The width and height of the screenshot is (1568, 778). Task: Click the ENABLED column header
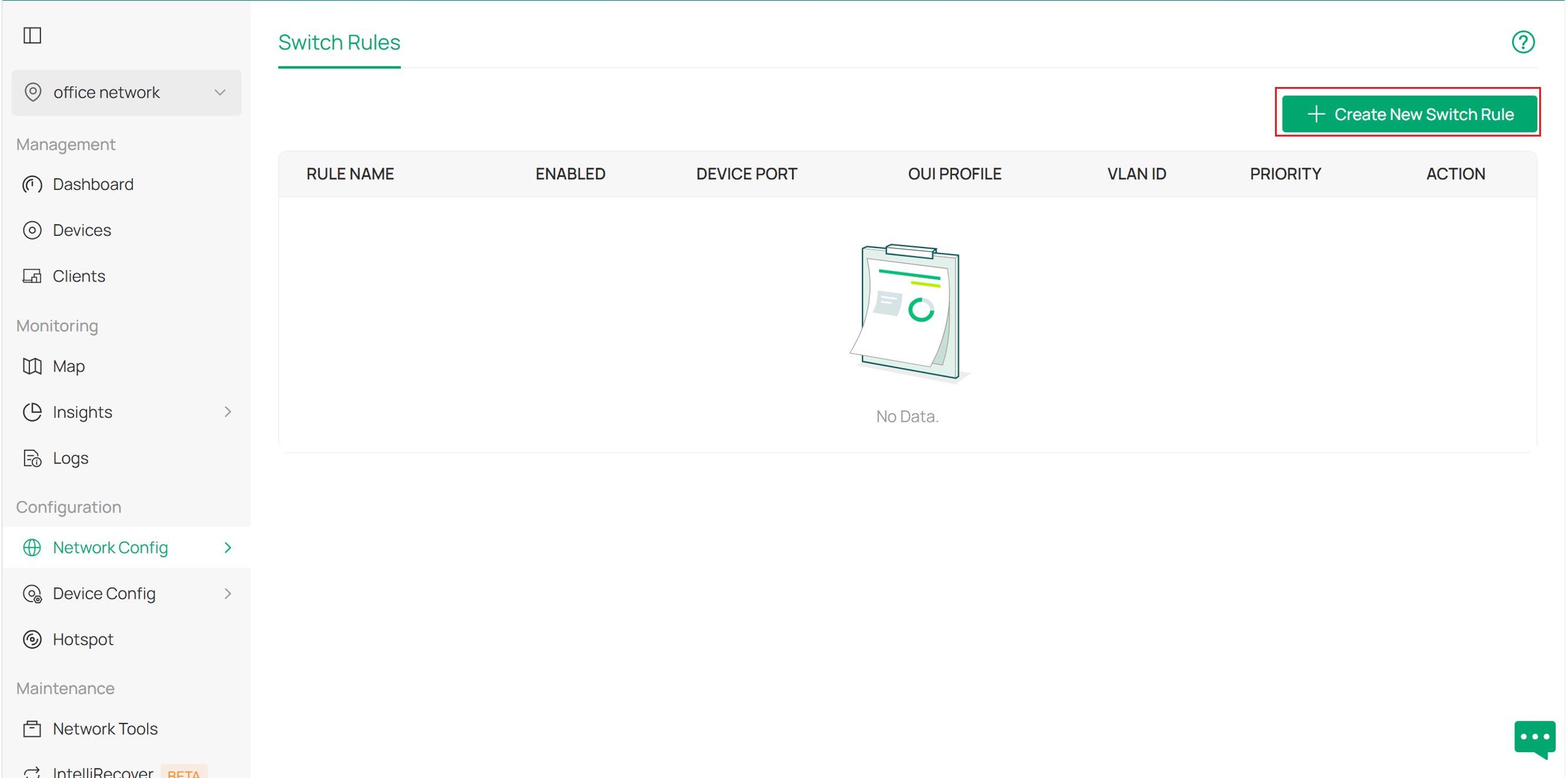(x=570, y=174)
